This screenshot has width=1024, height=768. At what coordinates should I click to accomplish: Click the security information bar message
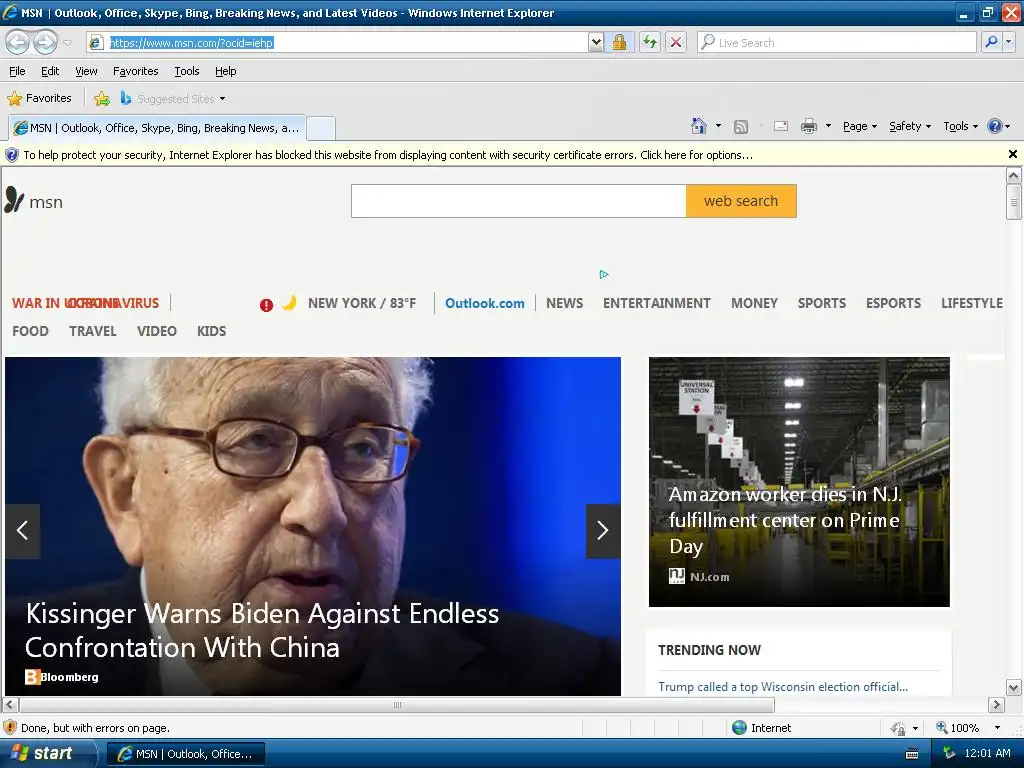pos(388,155)
